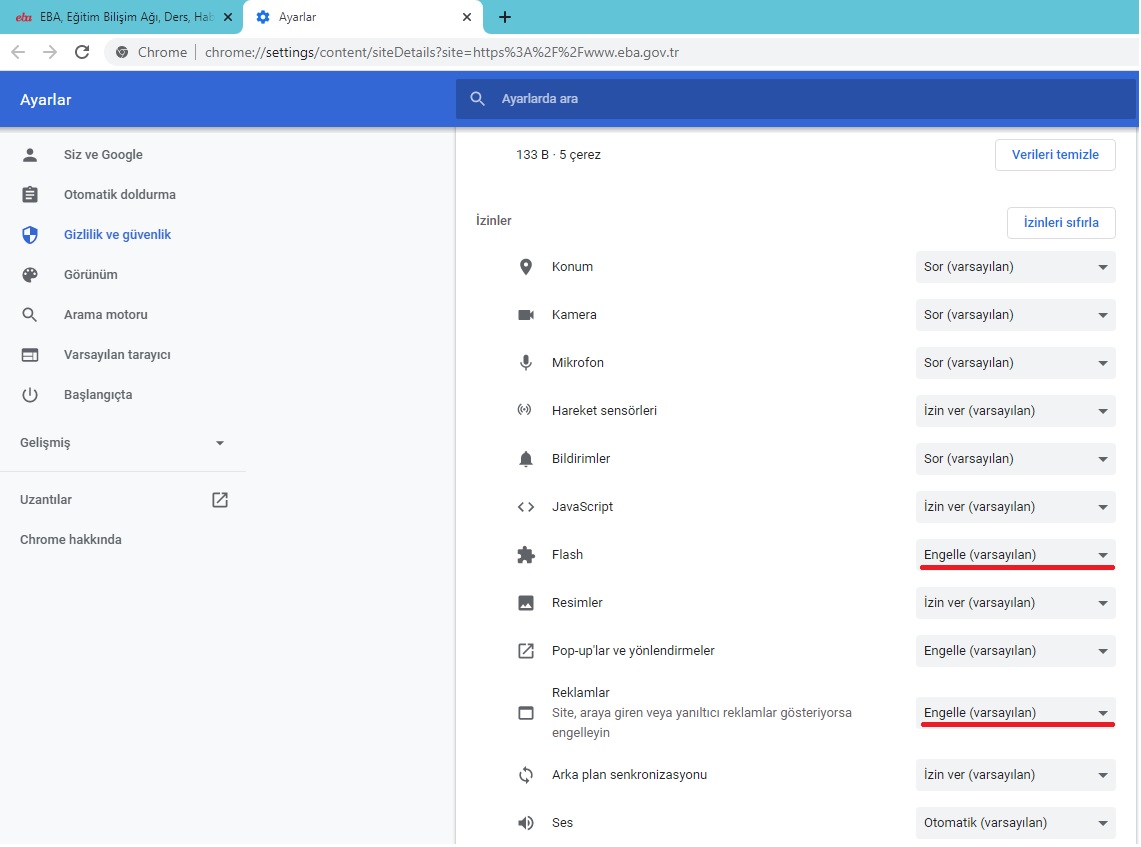Open Siz ve Google settings
This screenshot has height=847, width=1141.
(x=103, y=155)
